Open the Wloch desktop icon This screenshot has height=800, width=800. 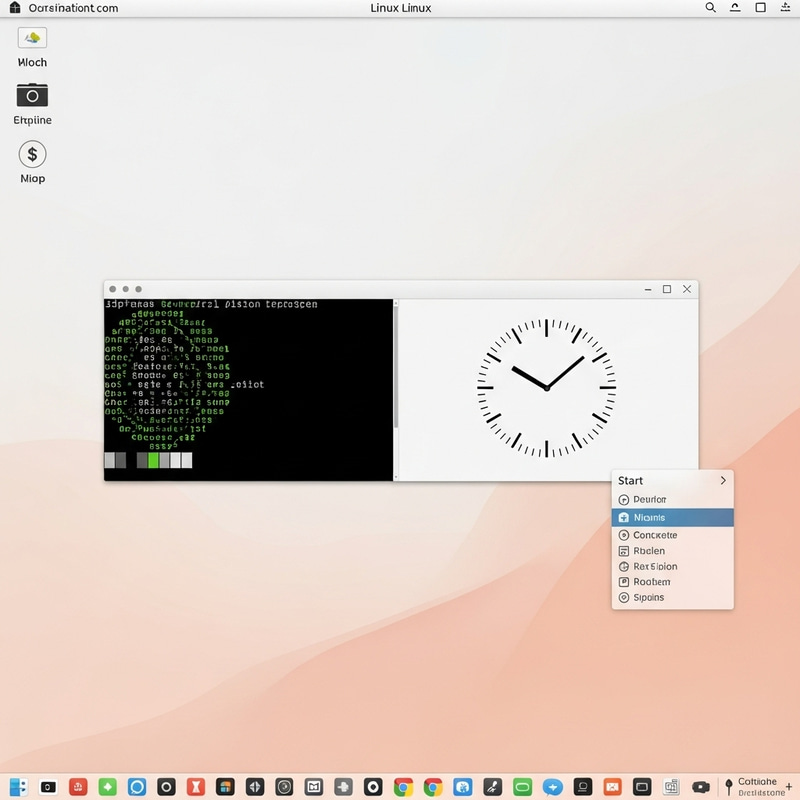tap(32, 38)
